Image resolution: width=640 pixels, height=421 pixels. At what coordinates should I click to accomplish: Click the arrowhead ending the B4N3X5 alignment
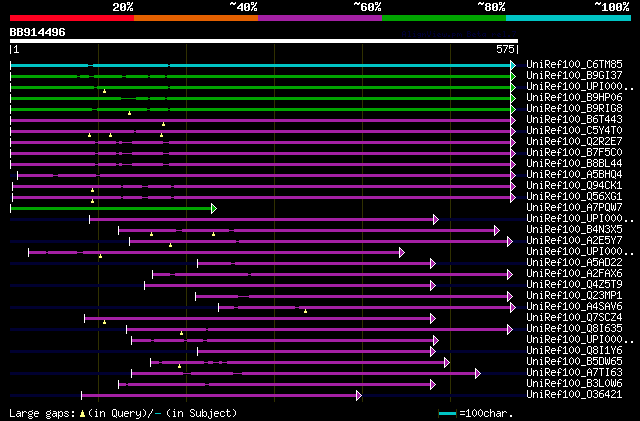[x=497, y=231]
